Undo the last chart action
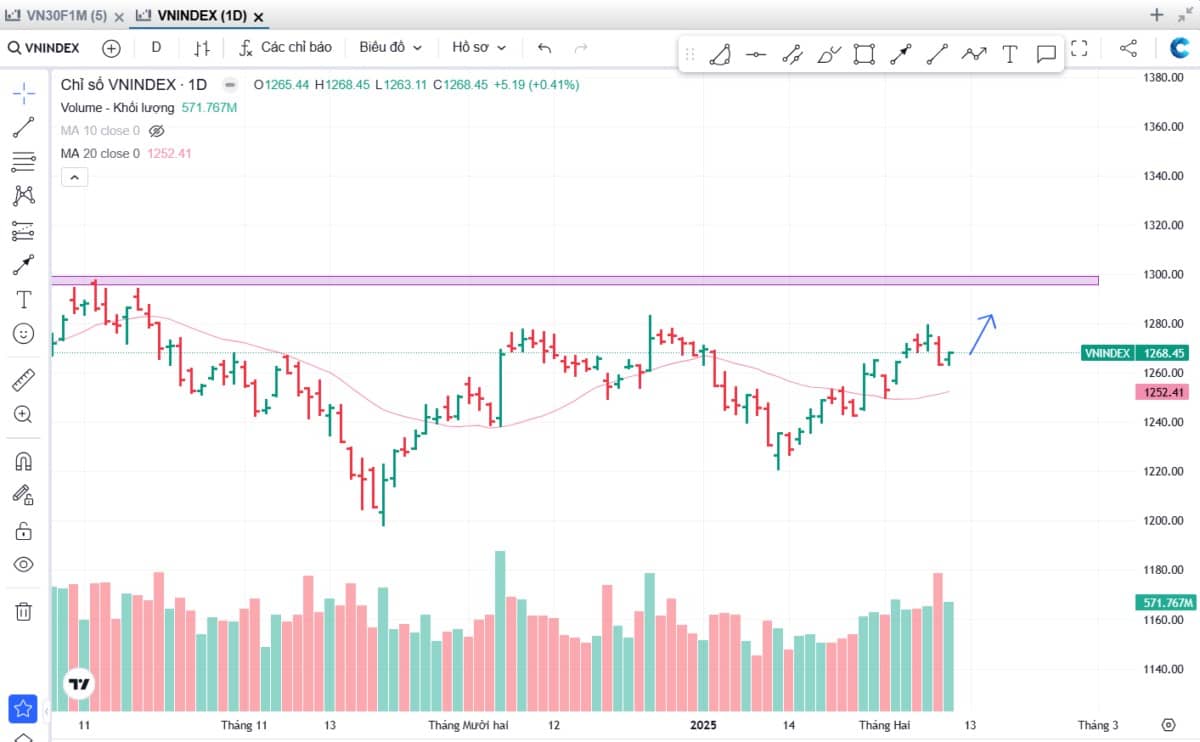The image size is (1200, 742). click(x=544, y=48)
